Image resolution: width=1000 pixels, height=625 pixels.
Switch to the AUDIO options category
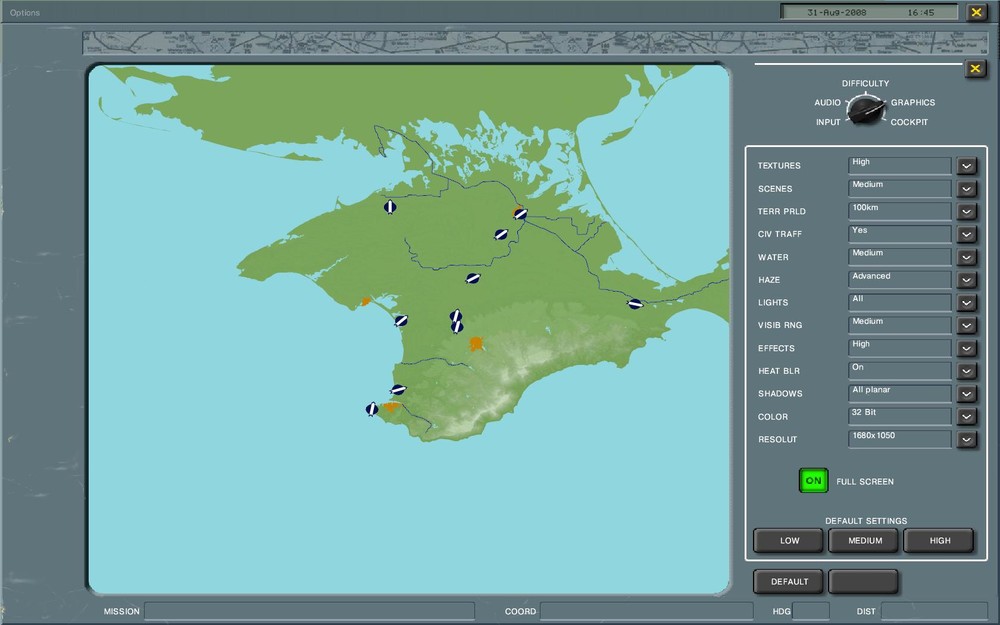click(827, 103)
